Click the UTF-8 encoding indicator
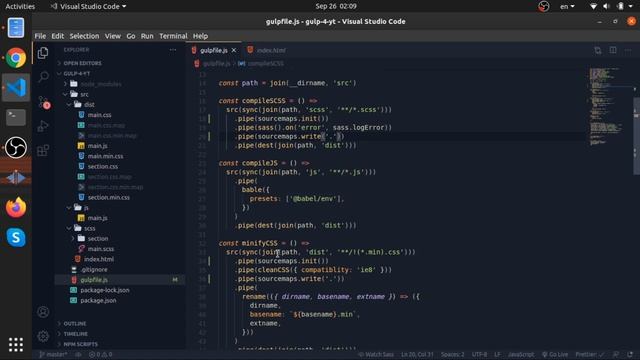The width and height of the screenshot is (640, 360). [479, 354]
